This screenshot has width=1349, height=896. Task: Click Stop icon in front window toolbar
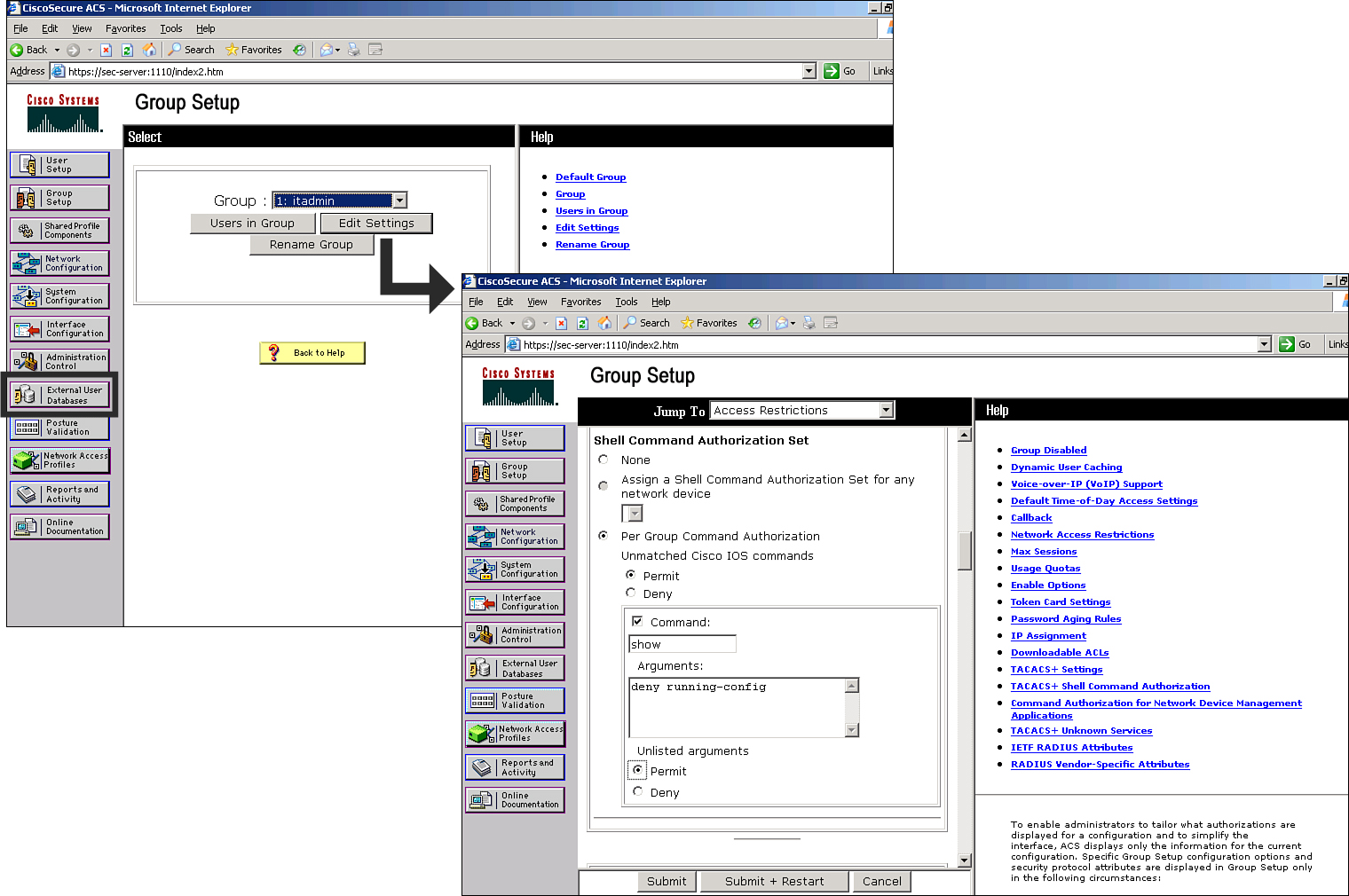tap(561, 323)
